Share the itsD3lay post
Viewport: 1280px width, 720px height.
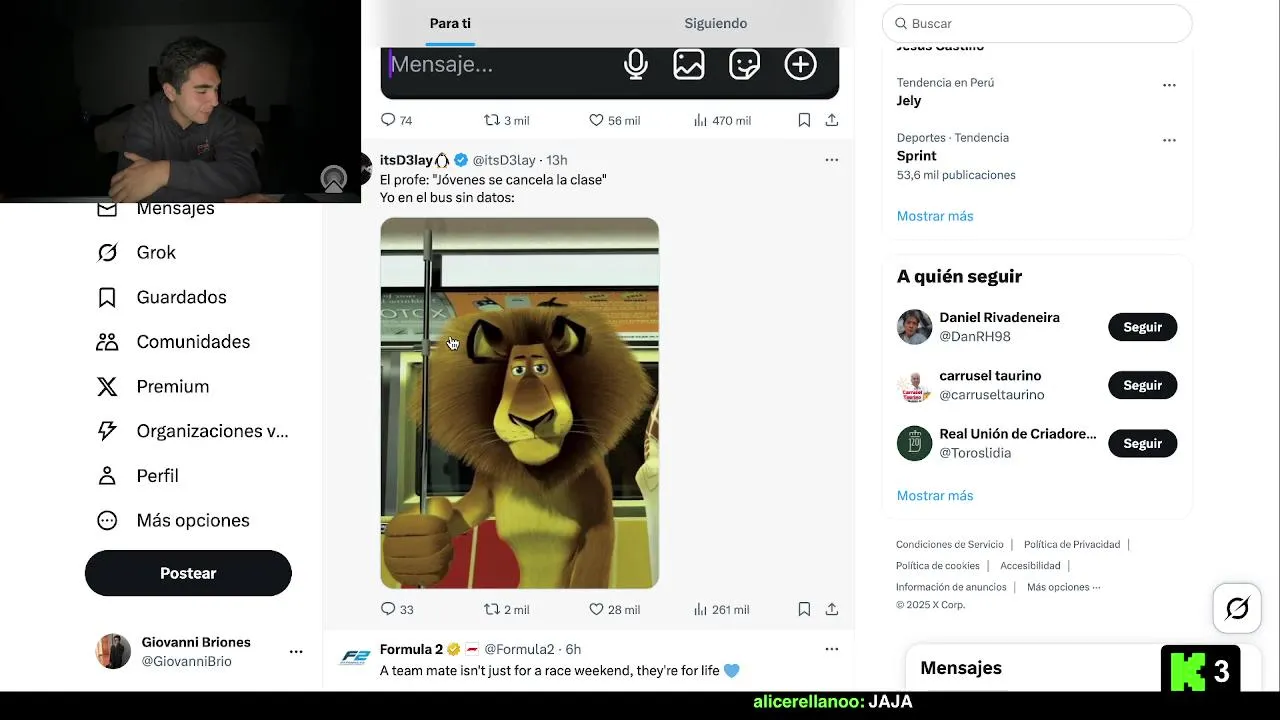point(832,609)
